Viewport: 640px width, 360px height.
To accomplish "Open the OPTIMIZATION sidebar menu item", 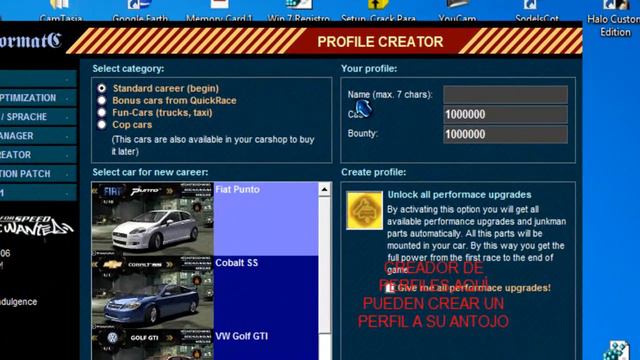I will 38,98.
